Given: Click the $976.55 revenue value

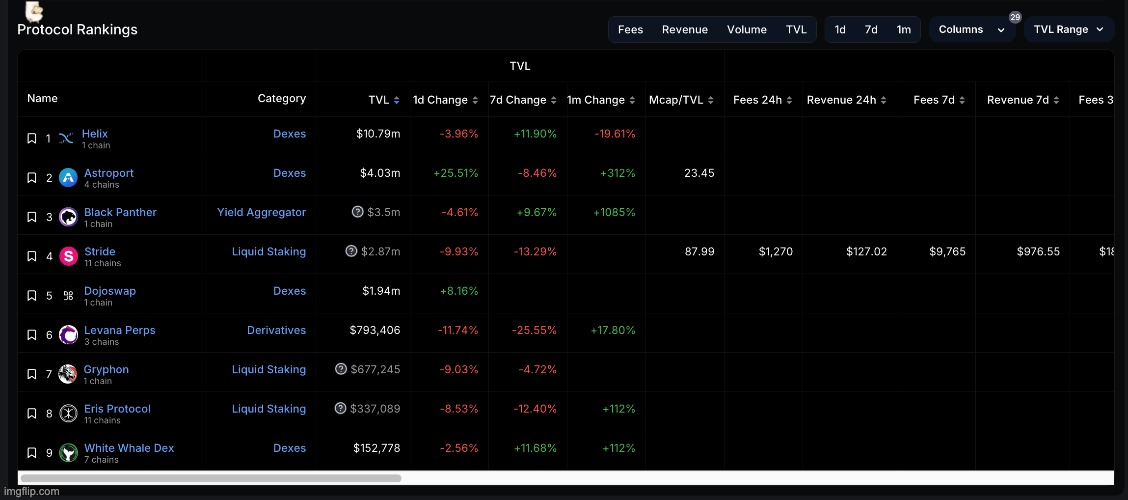Looking at the screenshot, I should coord(1038,252).
